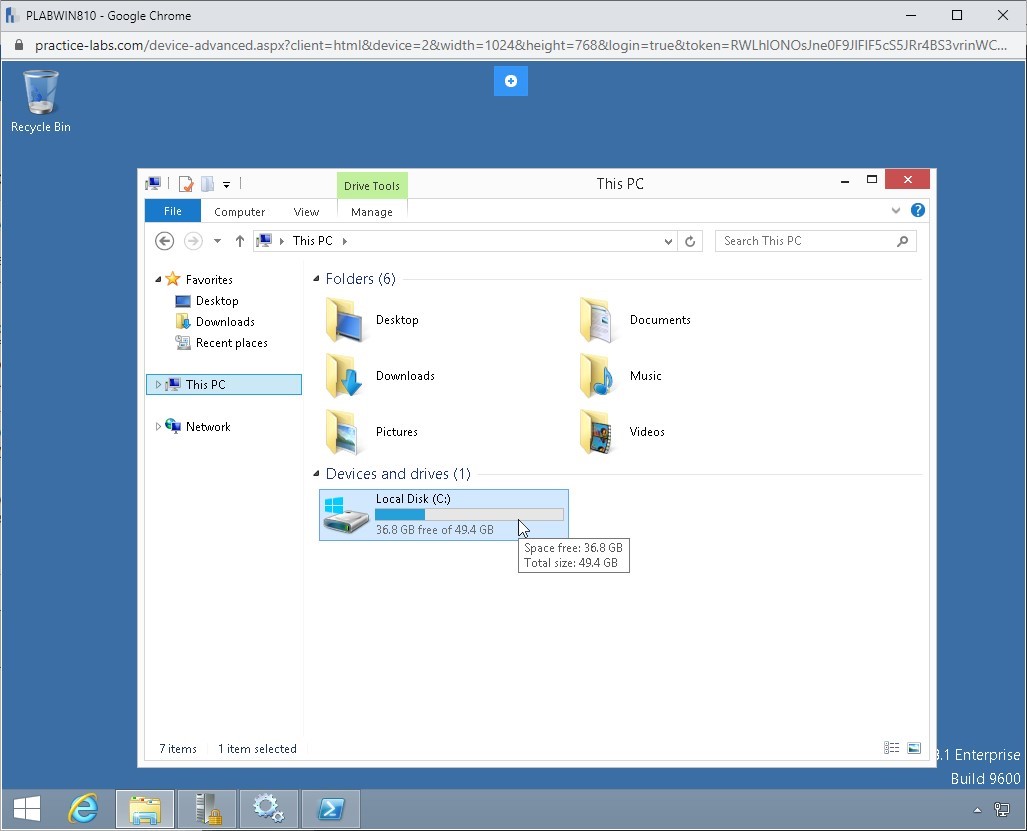Open the gears settings app in taskbar

pos(269,809)
